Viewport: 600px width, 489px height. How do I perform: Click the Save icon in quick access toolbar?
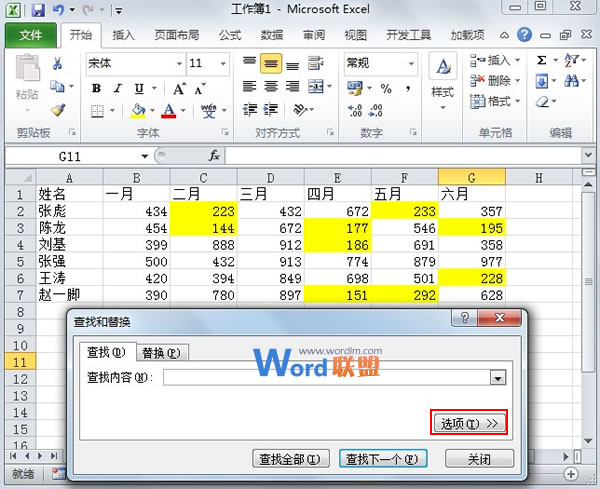(38, 11)
